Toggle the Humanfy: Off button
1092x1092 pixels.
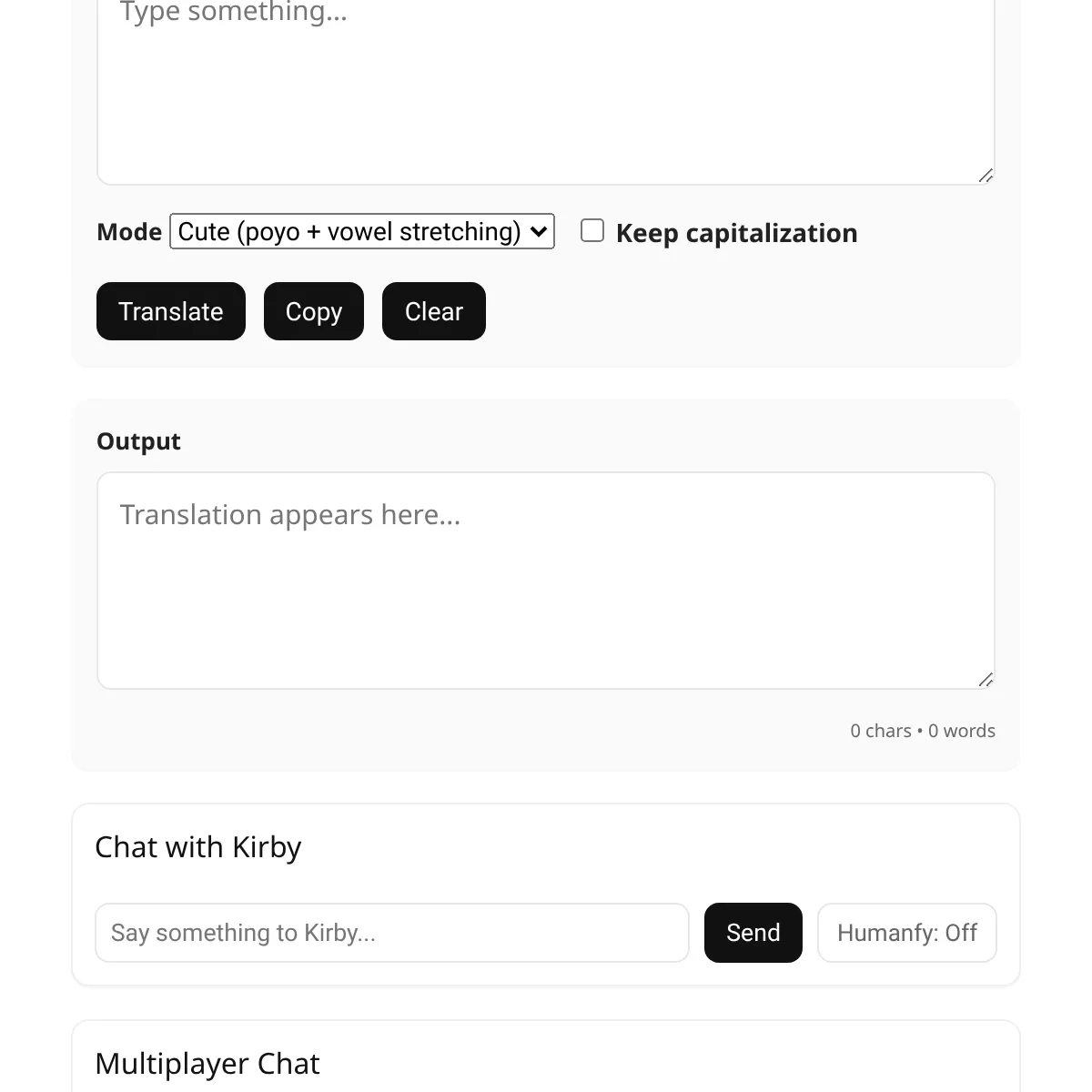(x=907, y=933)
